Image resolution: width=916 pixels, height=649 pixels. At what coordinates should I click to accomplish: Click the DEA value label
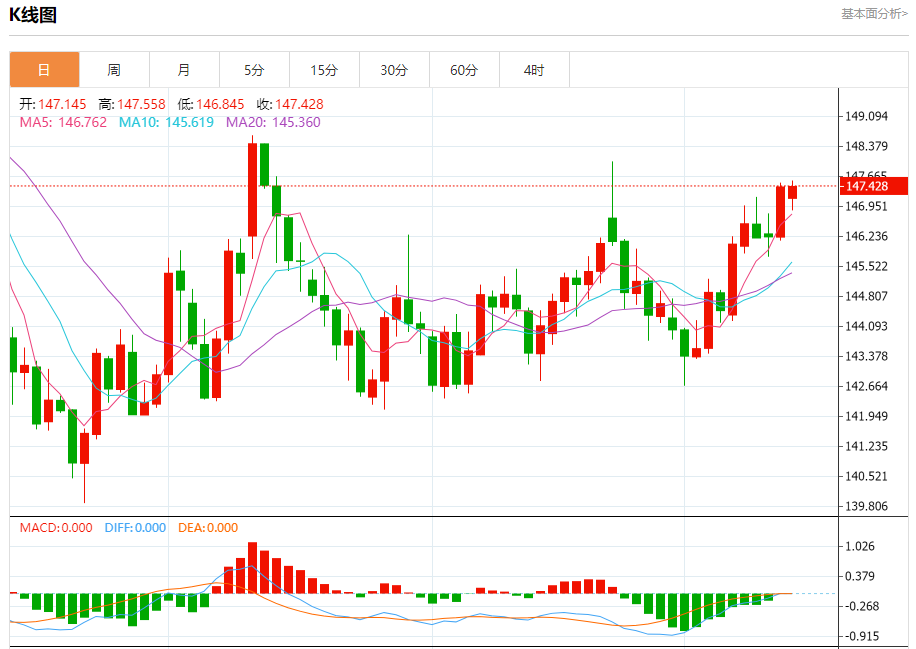coord(208,527)
